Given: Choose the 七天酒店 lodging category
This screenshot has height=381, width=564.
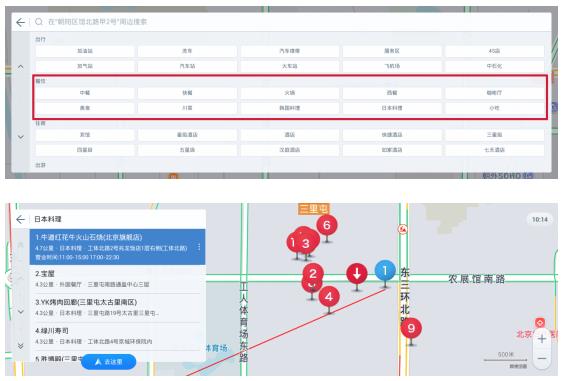Looking at the screenshot, I should coord(494,150).
